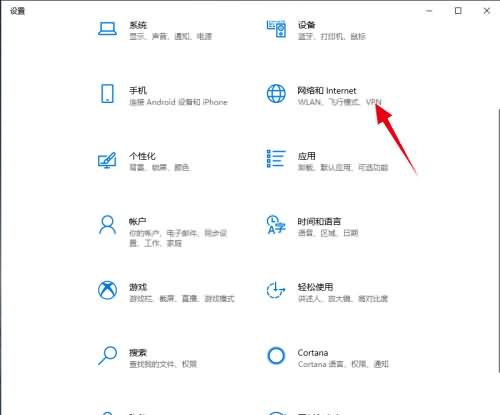Close the 设置 window
The width and height of the screenshot is (500, 415).
(x=487, y=11)
